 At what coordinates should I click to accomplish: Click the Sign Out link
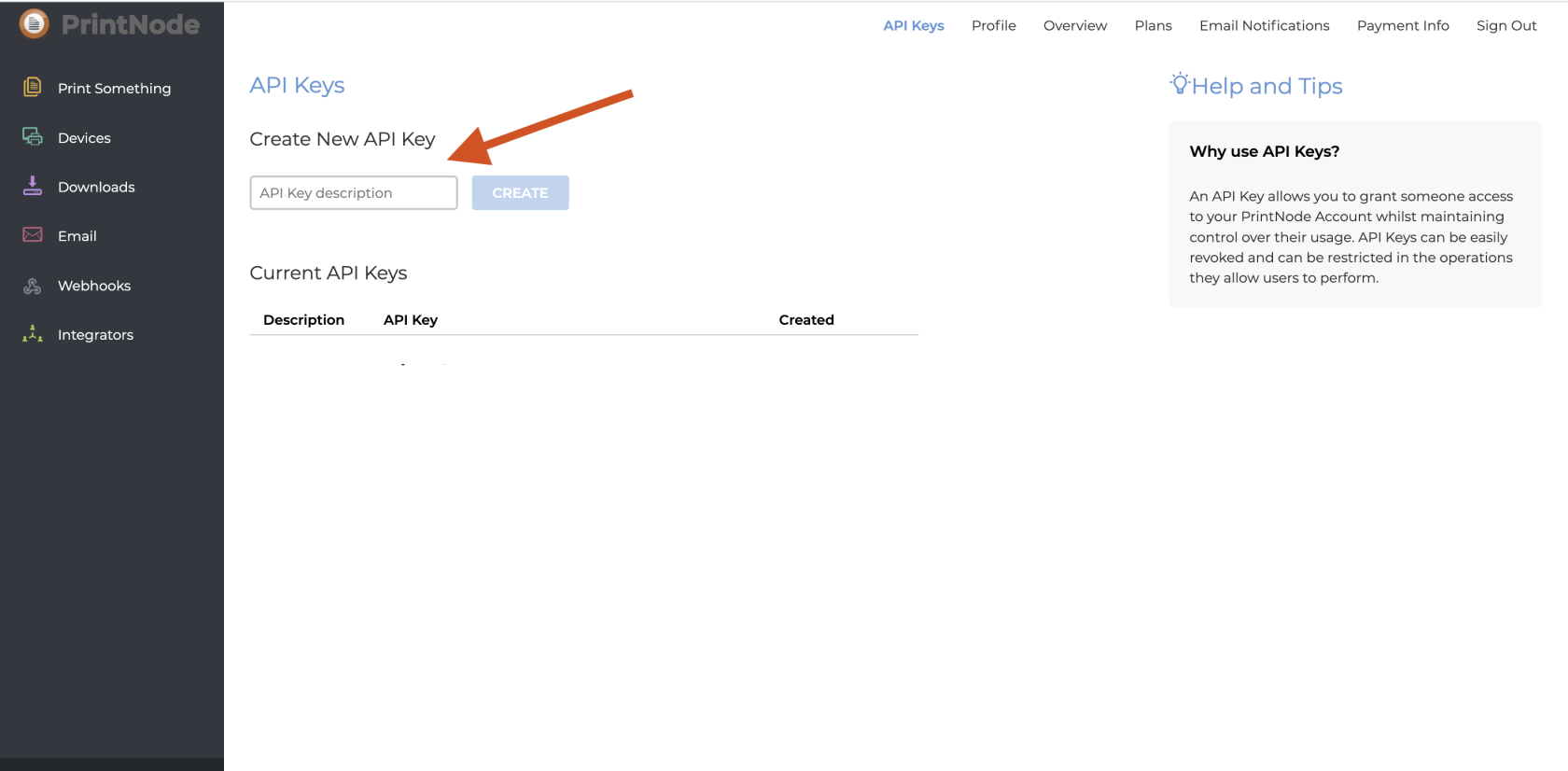pos(1506,25)
